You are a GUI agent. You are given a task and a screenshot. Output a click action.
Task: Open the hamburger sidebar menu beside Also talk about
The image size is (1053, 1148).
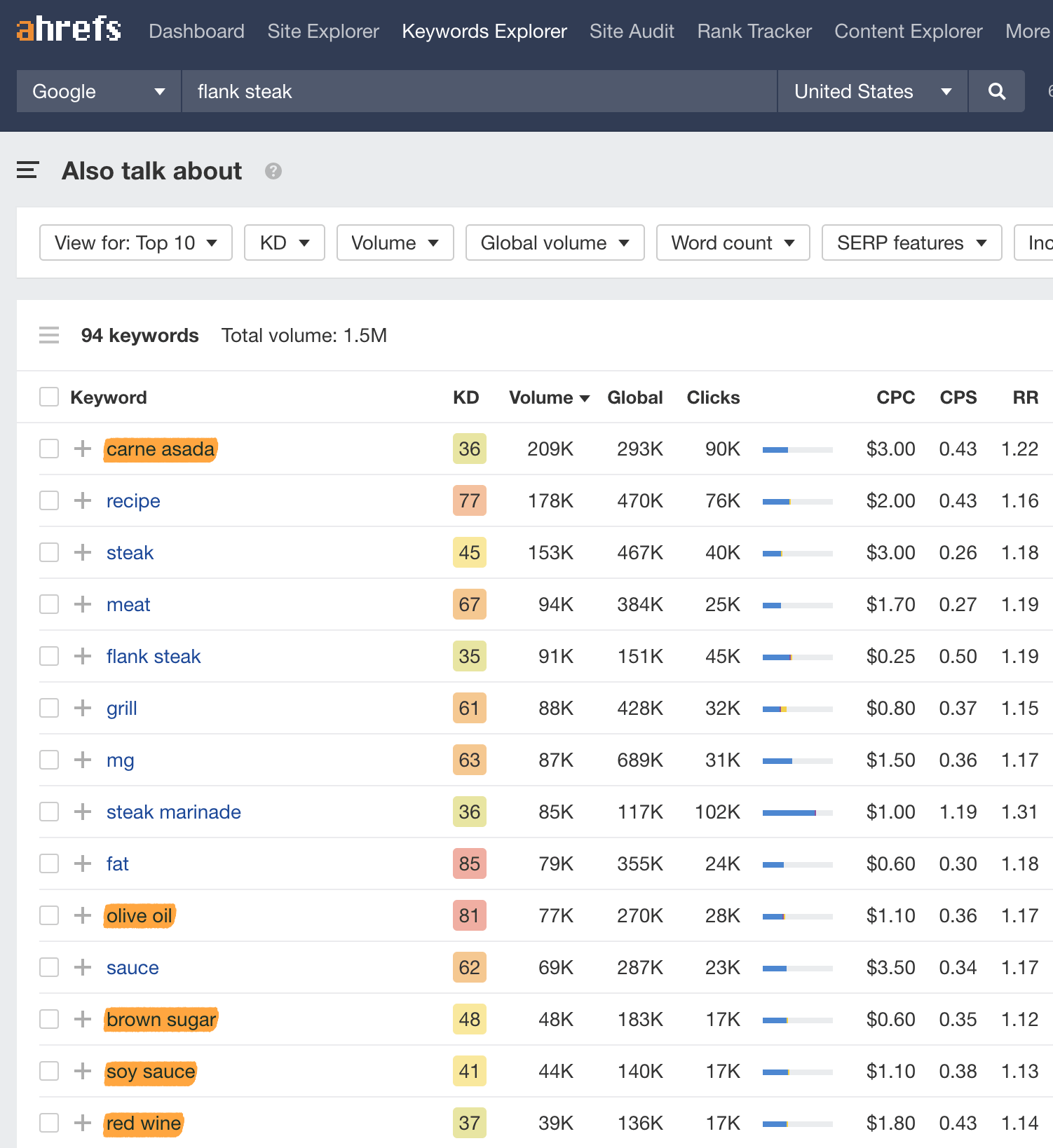pos(27,170)
